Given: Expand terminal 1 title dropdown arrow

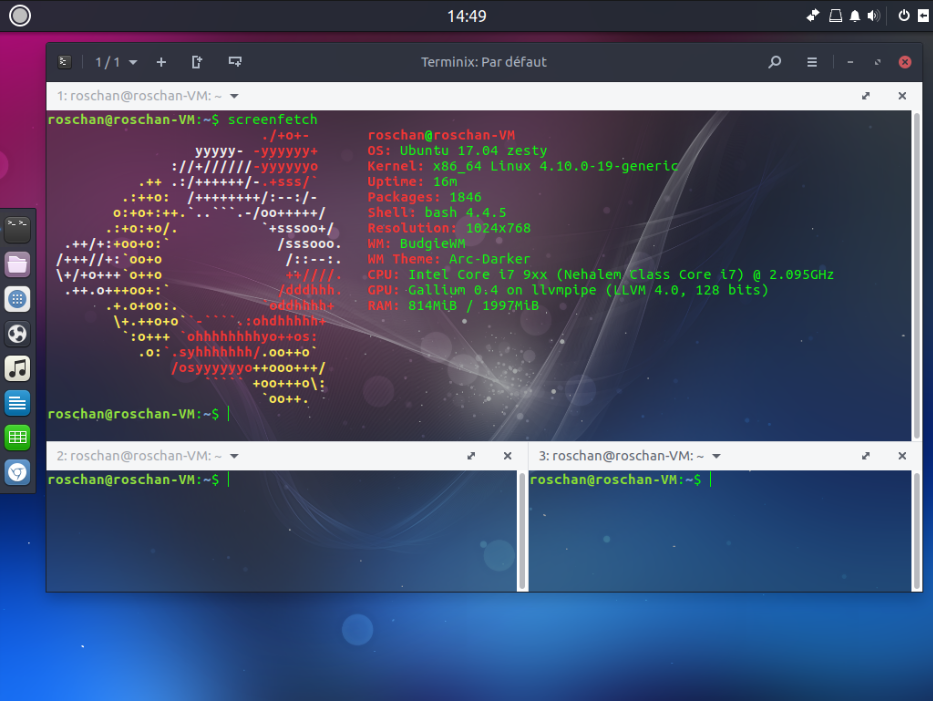Looking at the screenshot, I should point(234,96).
